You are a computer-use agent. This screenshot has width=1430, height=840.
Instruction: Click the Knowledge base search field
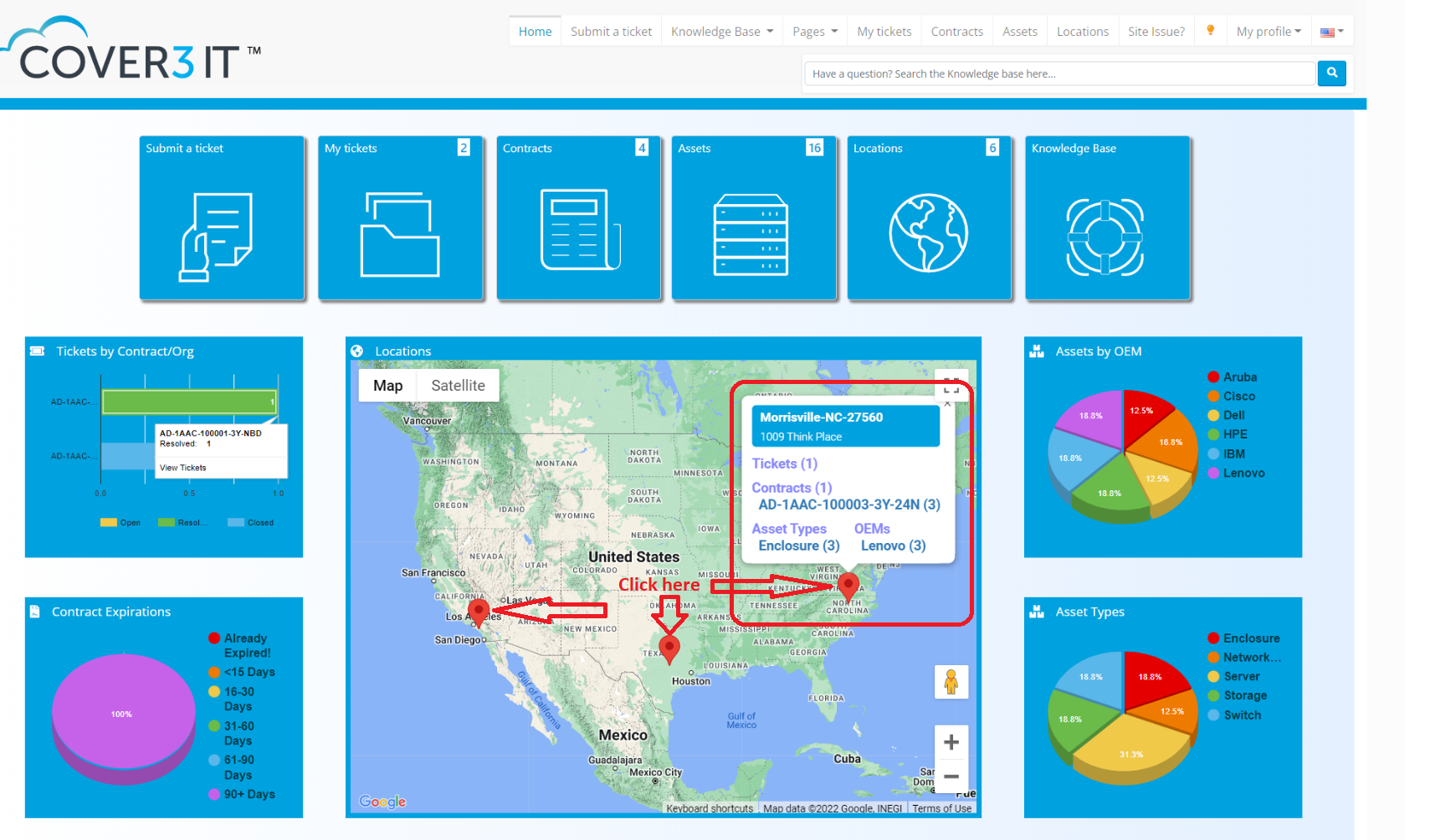pos(1058,74)
